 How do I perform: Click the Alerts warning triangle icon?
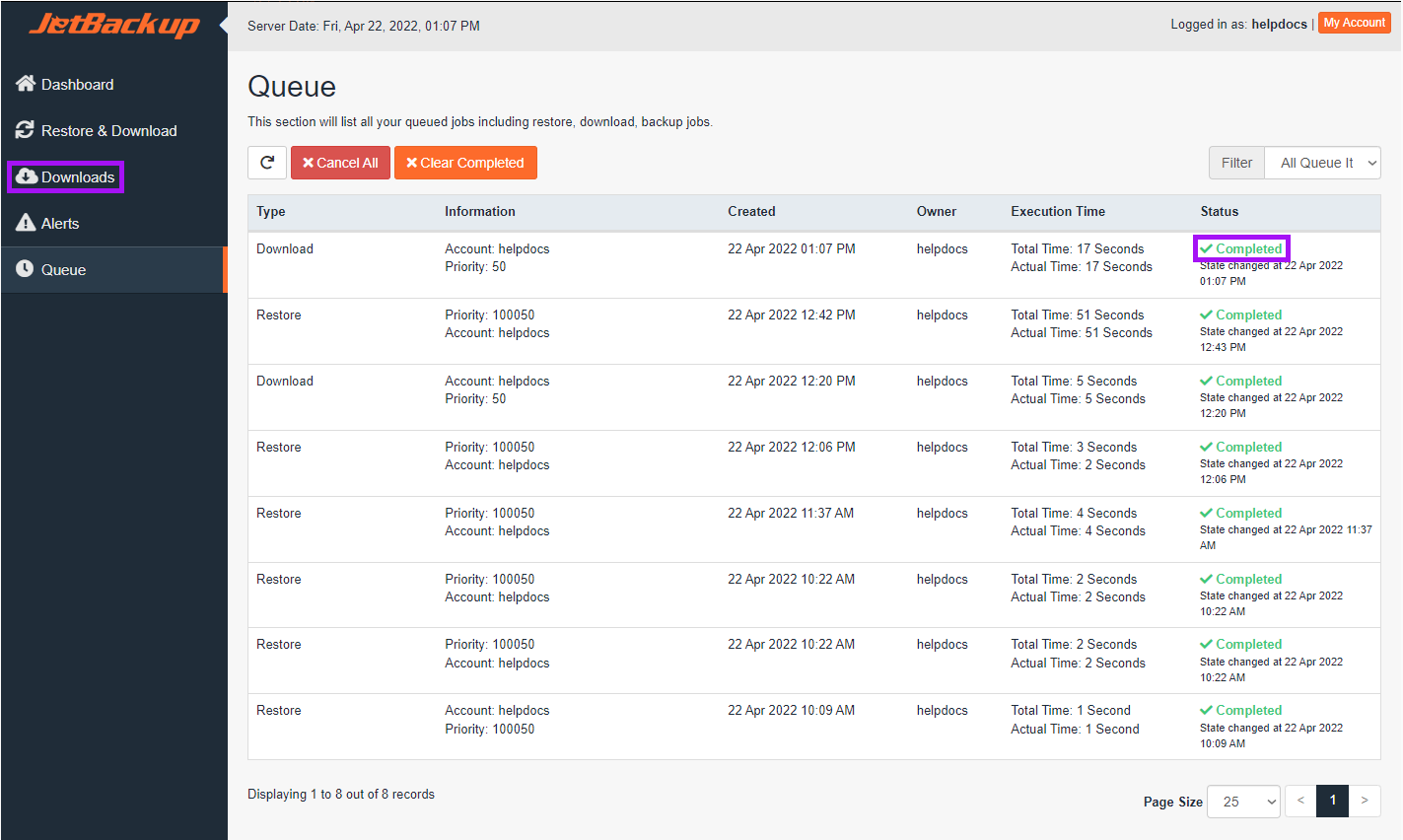26,223
